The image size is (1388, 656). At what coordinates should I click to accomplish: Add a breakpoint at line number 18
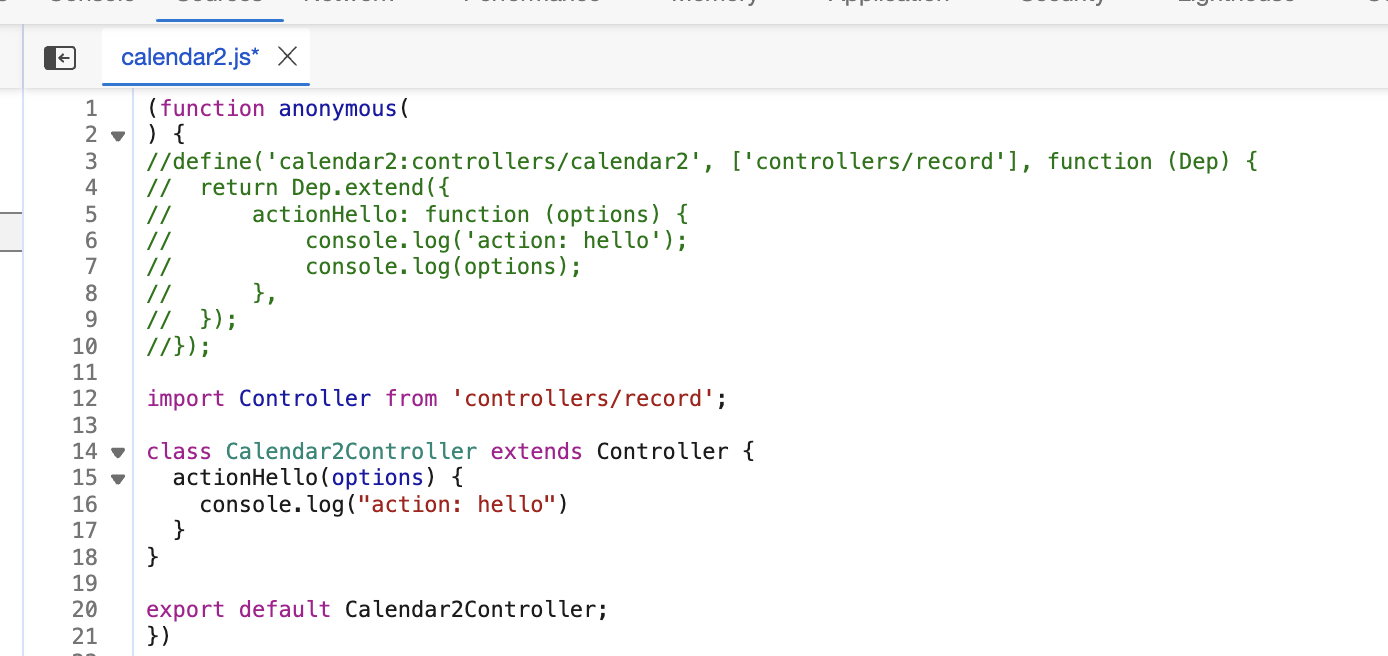pyautogui.click(x=85, y=557)
